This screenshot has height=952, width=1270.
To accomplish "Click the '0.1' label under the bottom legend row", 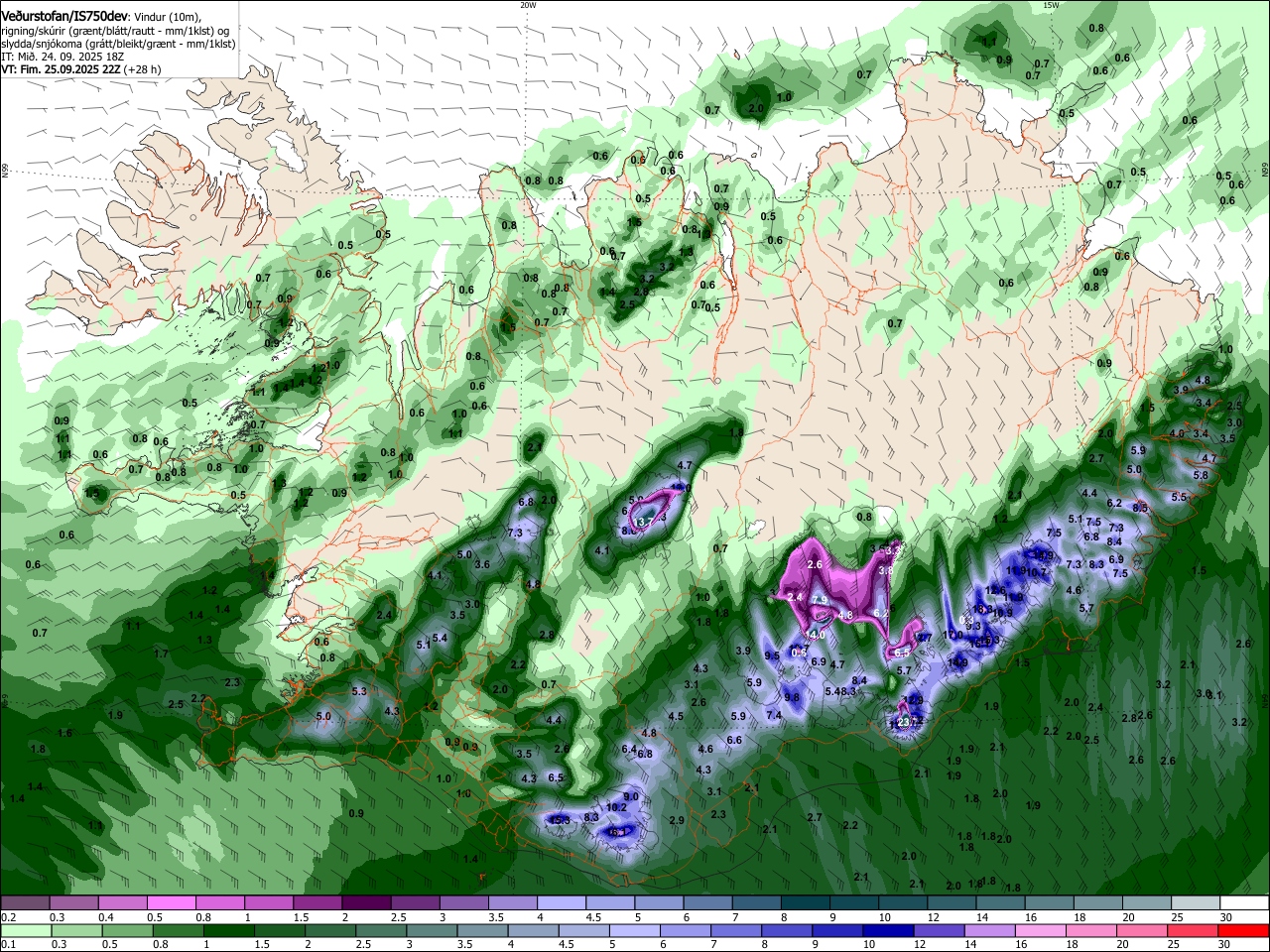I will pyautogui.click(x=8, y=946).
